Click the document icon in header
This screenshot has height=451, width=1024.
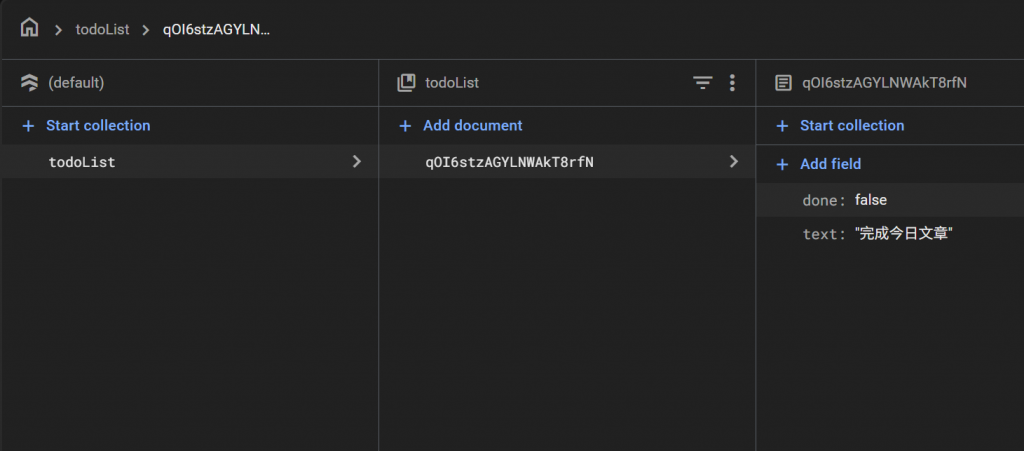783,83
